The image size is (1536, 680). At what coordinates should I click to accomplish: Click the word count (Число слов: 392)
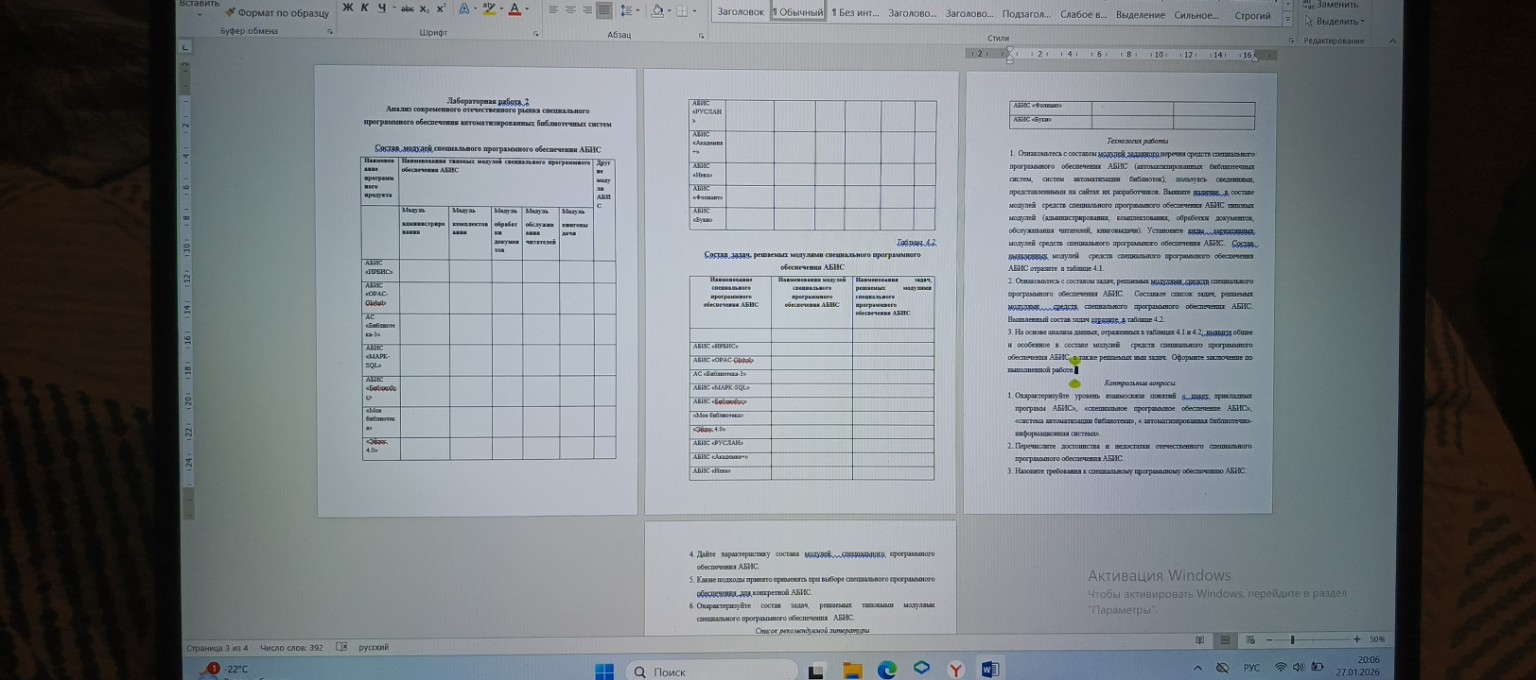coord(291,648)
